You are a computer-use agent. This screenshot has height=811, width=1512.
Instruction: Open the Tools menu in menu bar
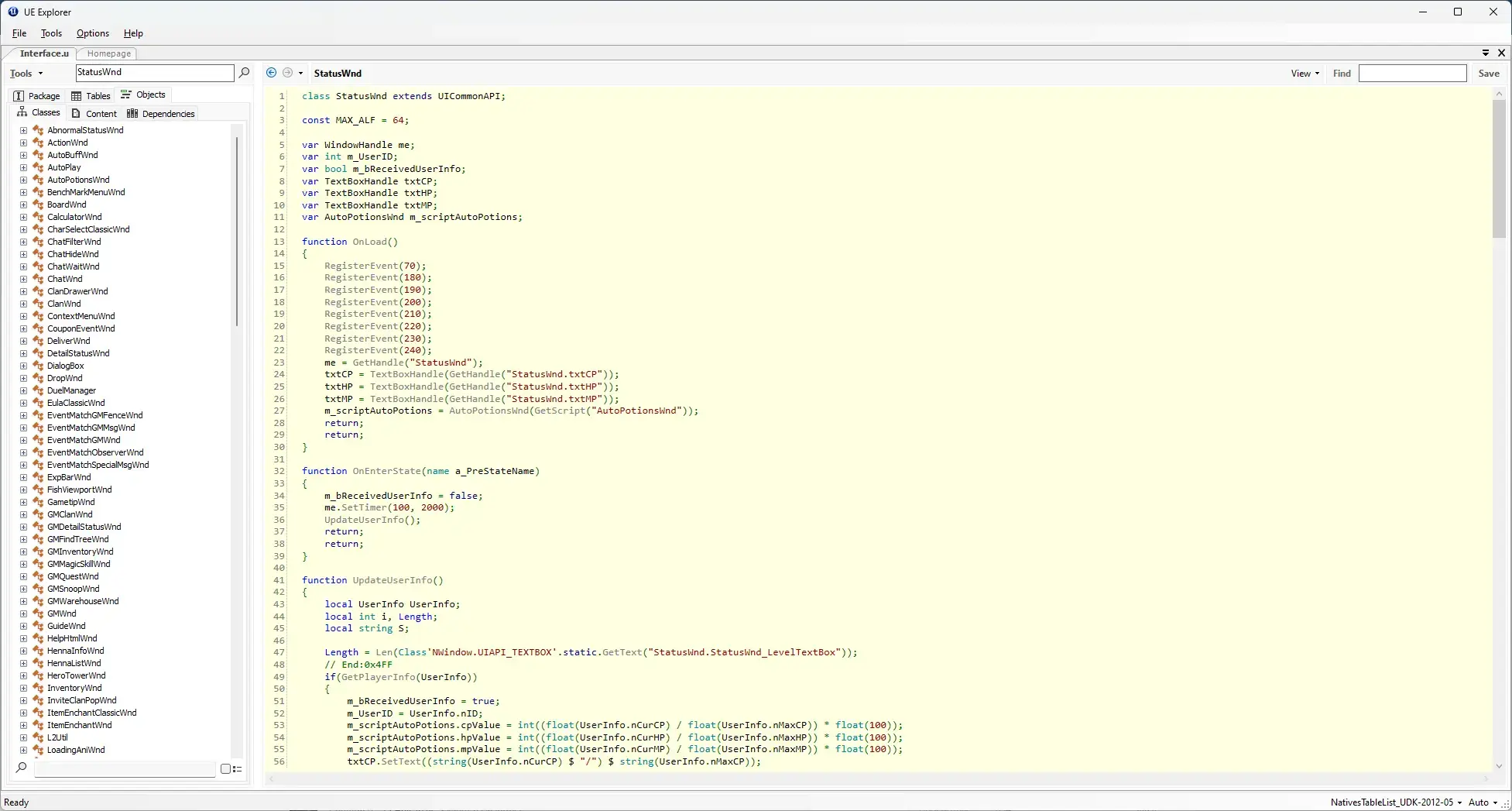tap(51, 33)
